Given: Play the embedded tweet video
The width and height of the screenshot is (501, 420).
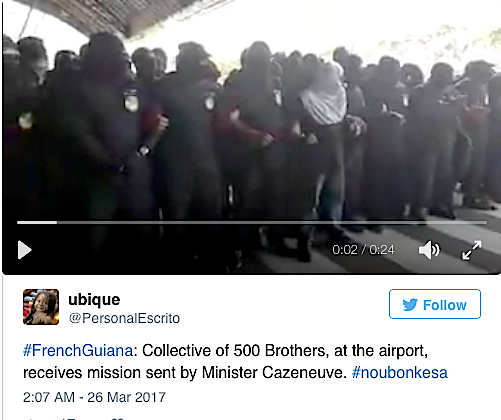Looking at the screenshot, I should pos(25,250).
